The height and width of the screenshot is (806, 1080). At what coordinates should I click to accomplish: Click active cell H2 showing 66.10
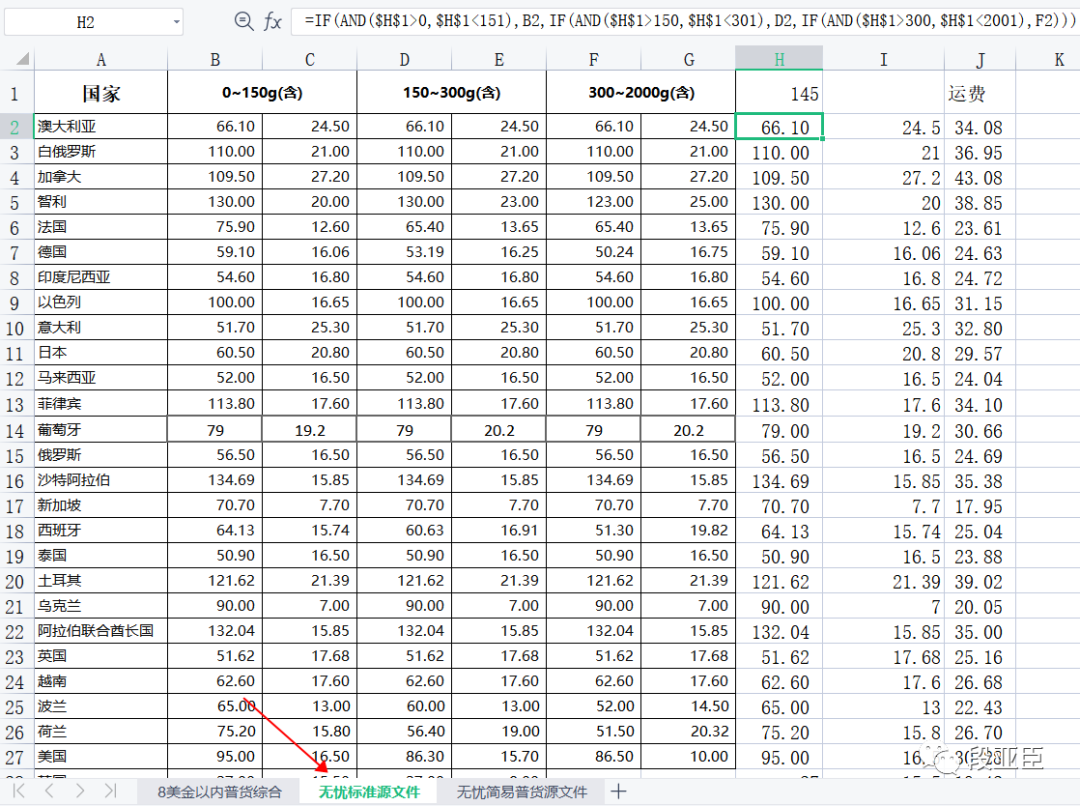click(779, 127)
